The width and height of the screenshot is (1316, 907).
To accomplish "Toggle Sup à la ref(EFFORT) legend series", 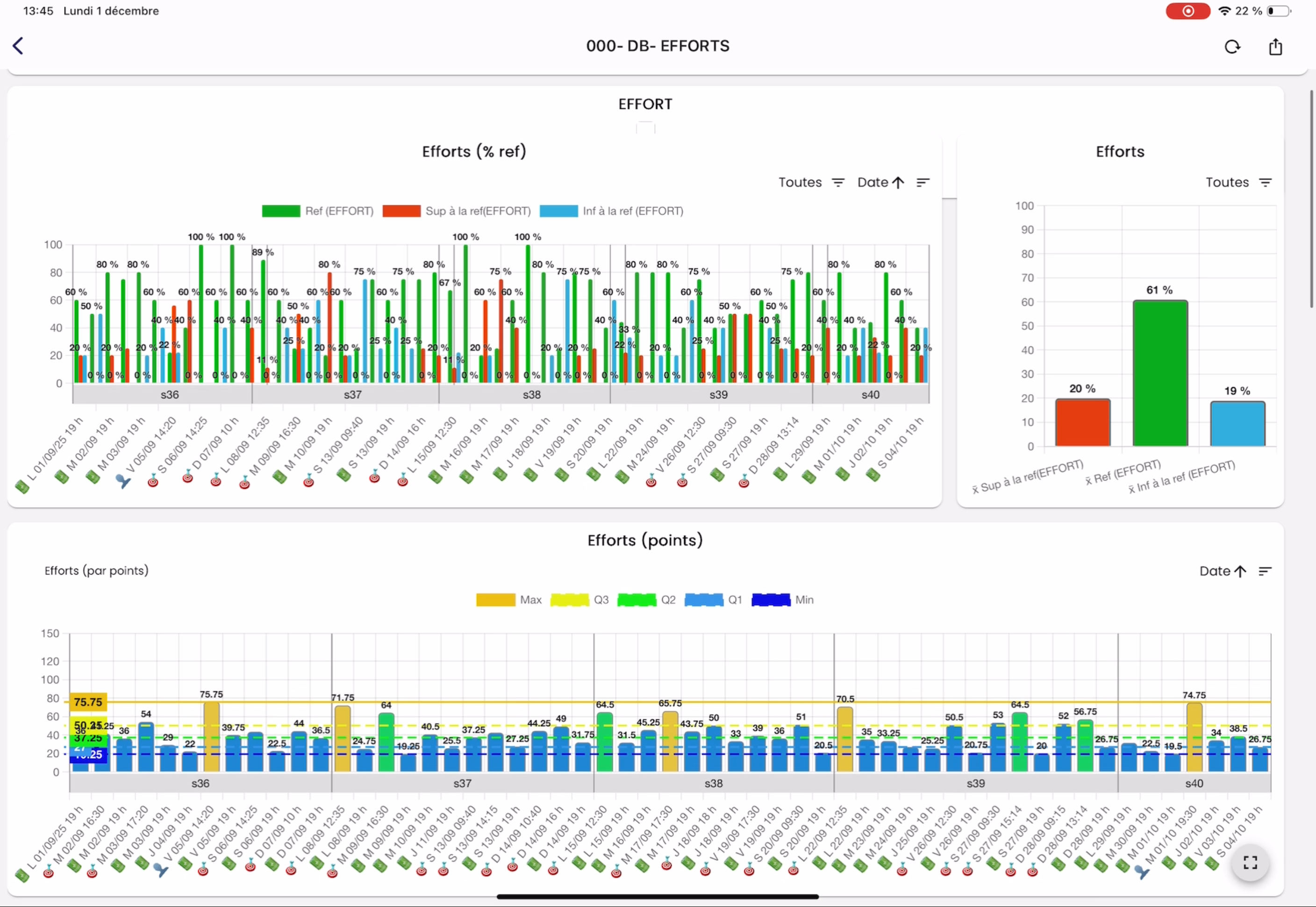I will point(457,211).
